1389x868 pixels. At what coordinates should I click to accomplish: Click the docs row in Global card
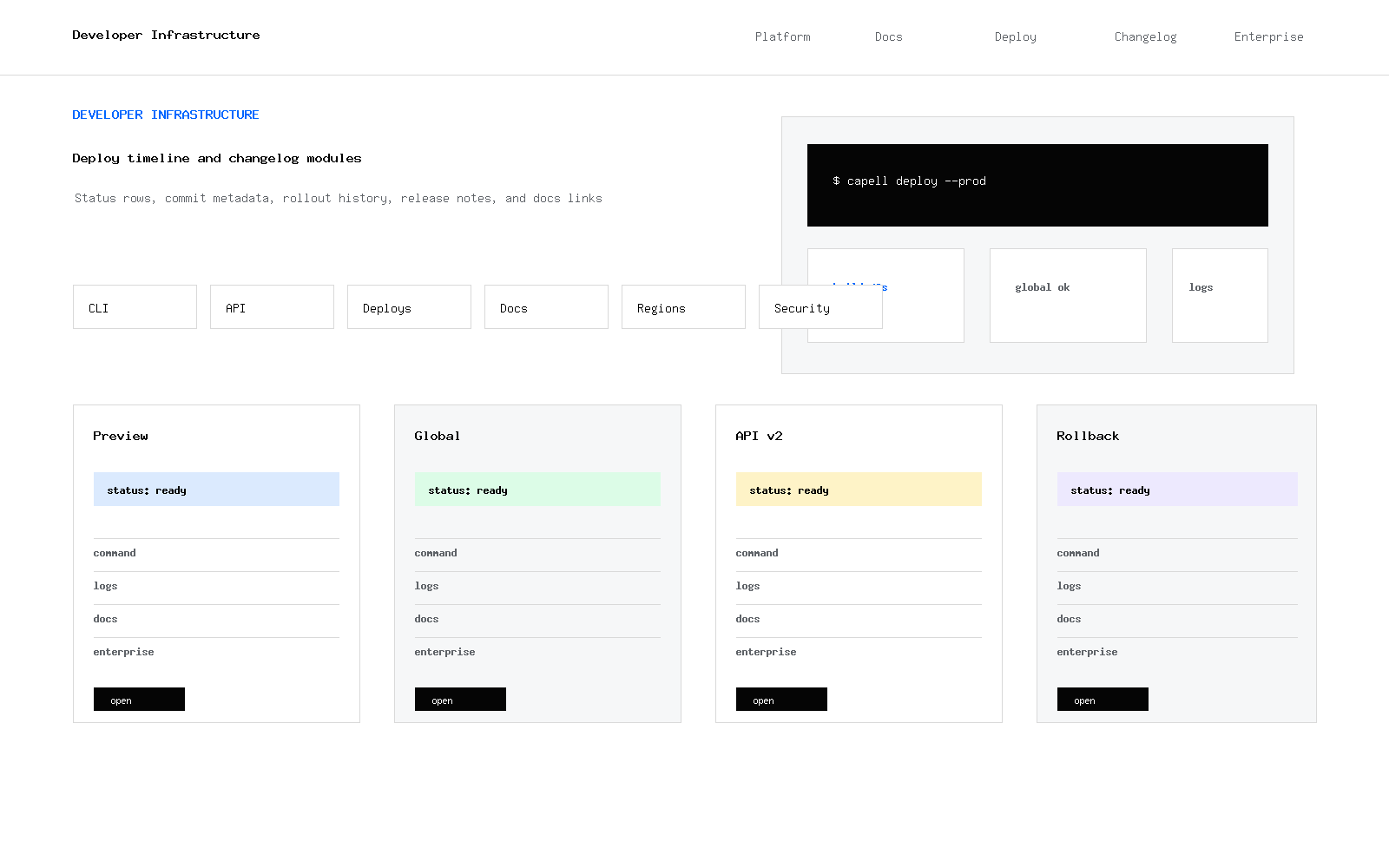point(537,621)
